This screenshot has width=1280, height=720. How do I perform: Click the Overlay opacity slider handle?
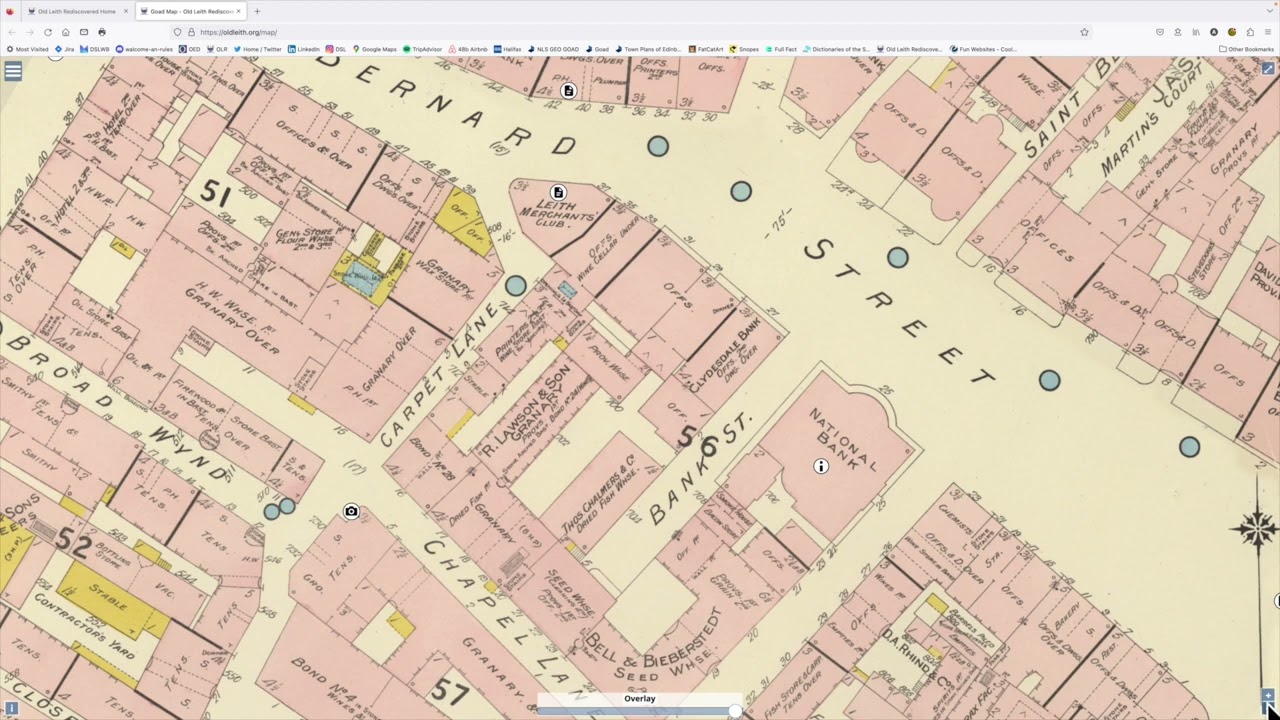735,710
